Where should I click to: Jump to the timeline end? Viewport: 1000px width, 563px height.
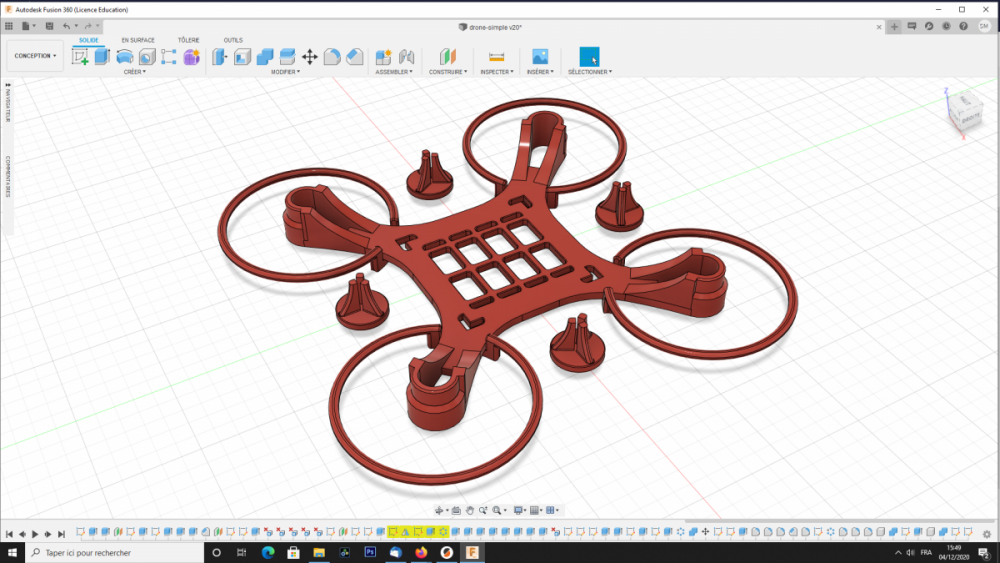[61, 534]
